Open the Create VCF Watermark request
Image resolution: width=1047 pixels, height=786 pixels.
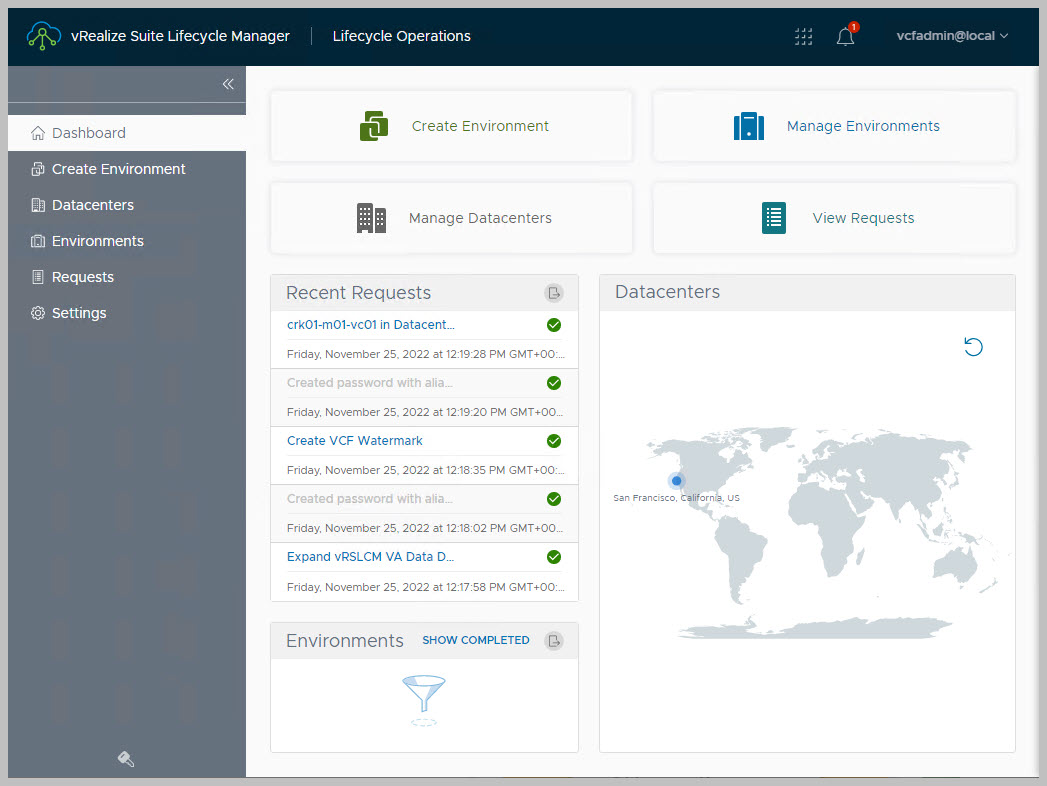point(354,441)
